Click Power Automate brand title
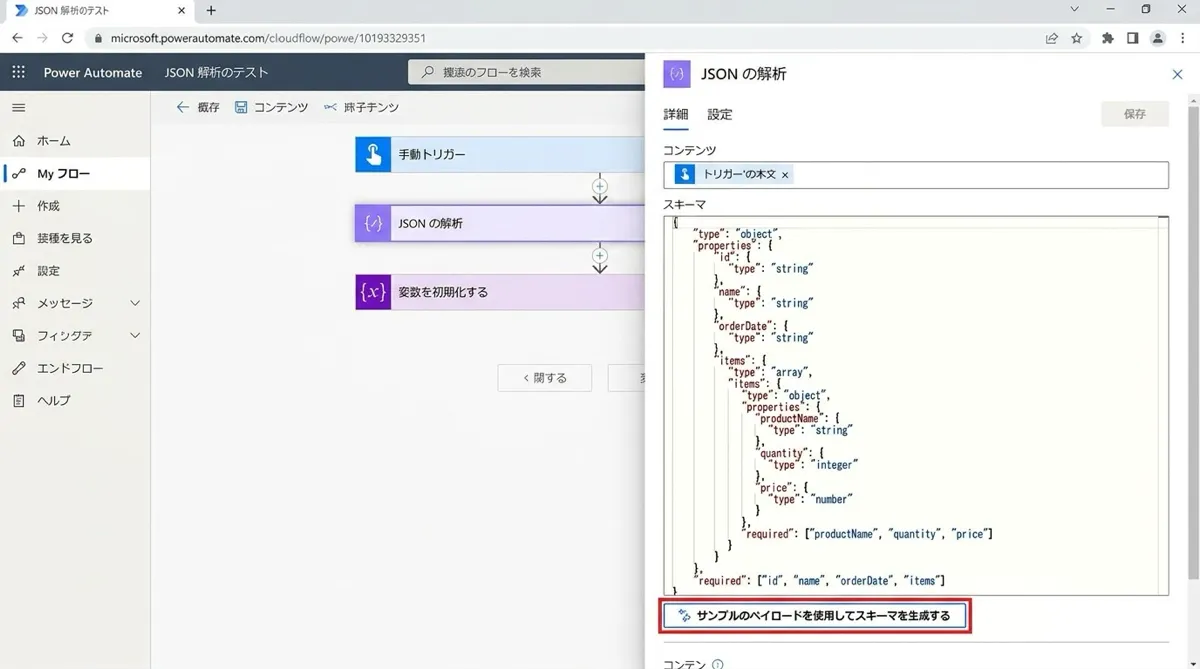 tap(93, 72)
